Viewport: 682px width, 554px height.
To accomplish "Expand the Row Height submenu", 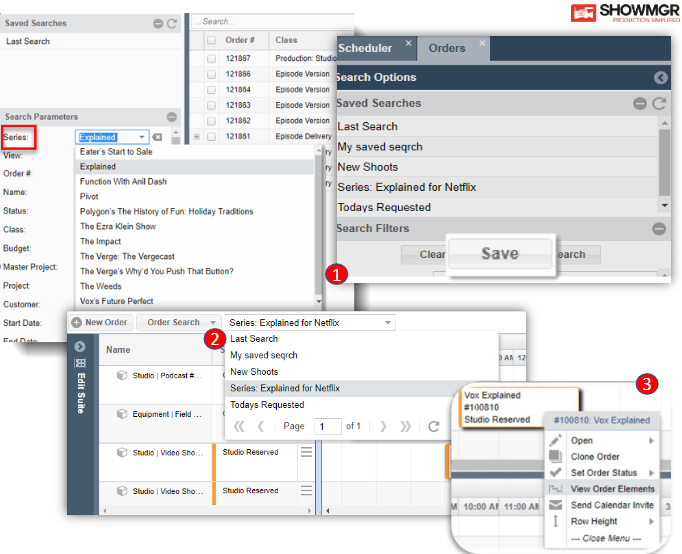I will pyautogui.click(x=651, y=521).
